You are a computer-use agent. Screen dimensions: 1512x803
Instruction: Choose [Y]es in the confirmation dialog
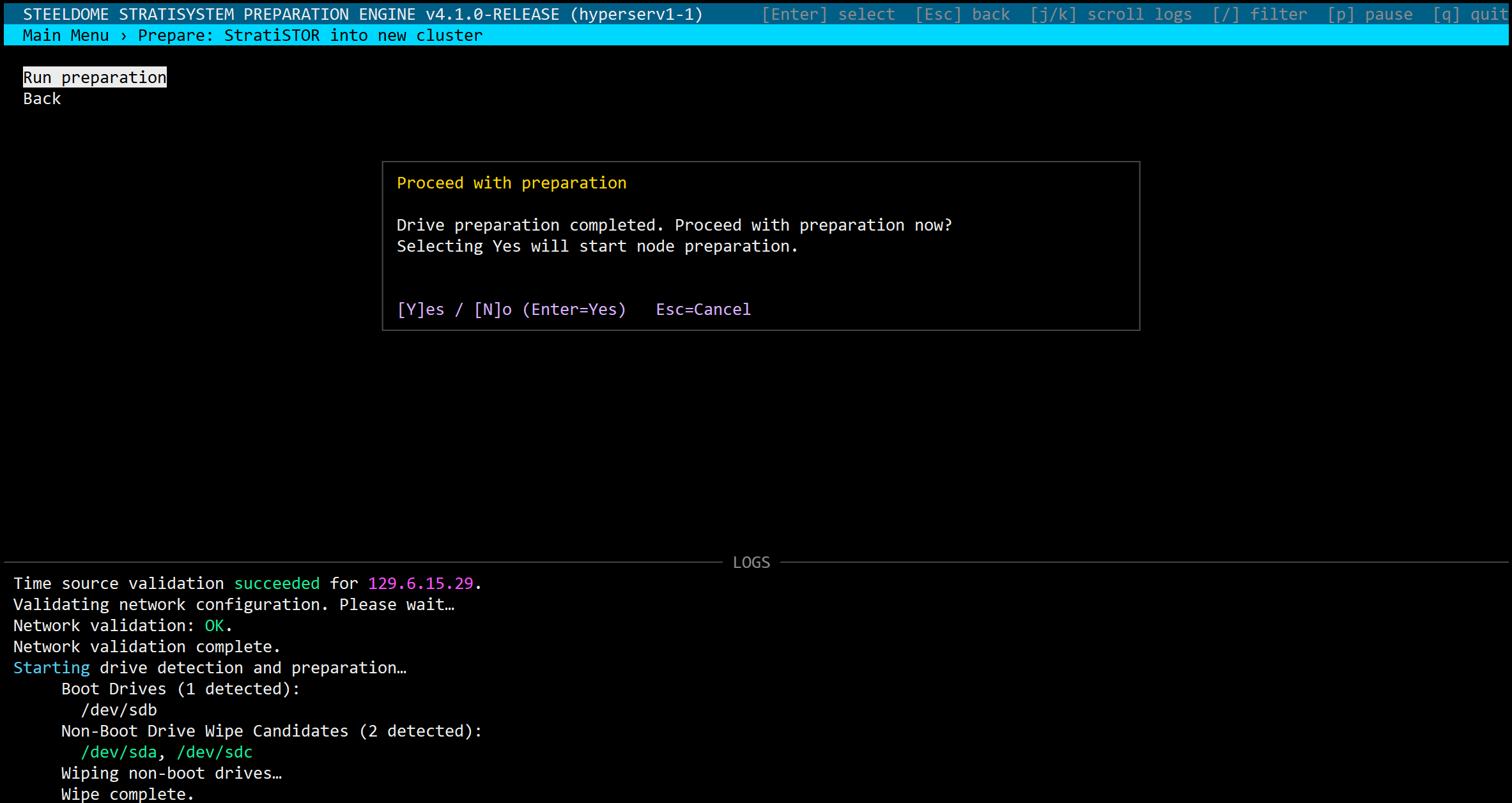tap(420, 310)
